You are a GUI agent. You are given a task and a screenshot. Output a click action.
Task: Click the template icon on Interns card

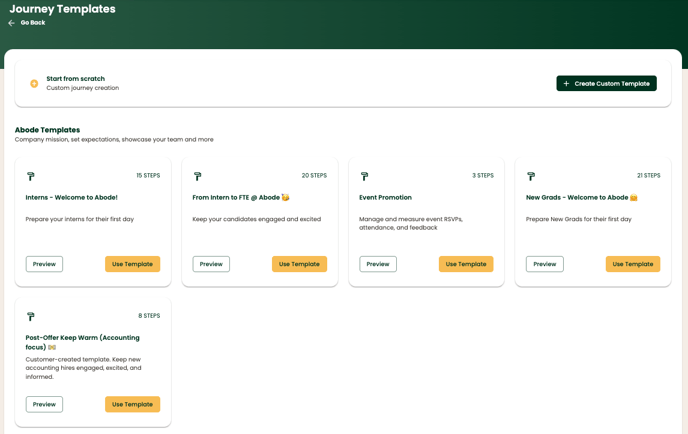31,176
